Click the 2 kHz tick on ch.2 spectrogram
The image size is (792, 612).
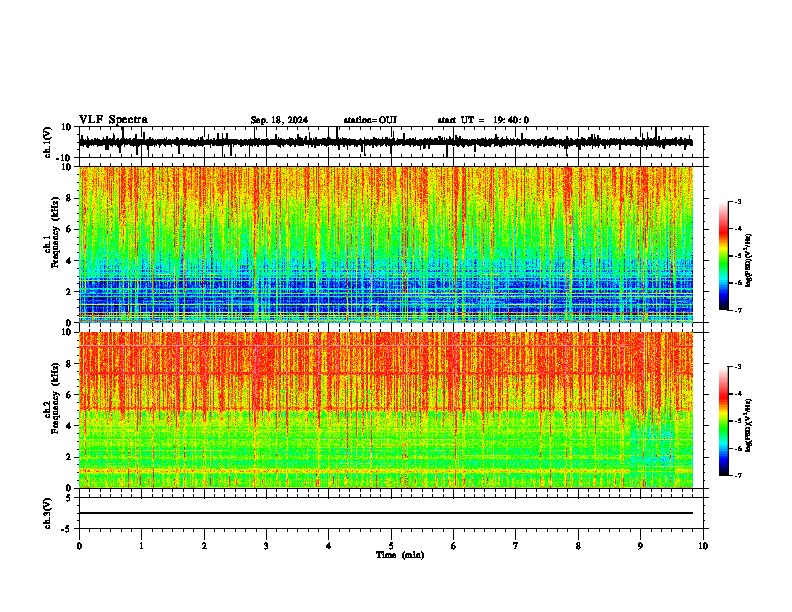(x=69, y=457)
